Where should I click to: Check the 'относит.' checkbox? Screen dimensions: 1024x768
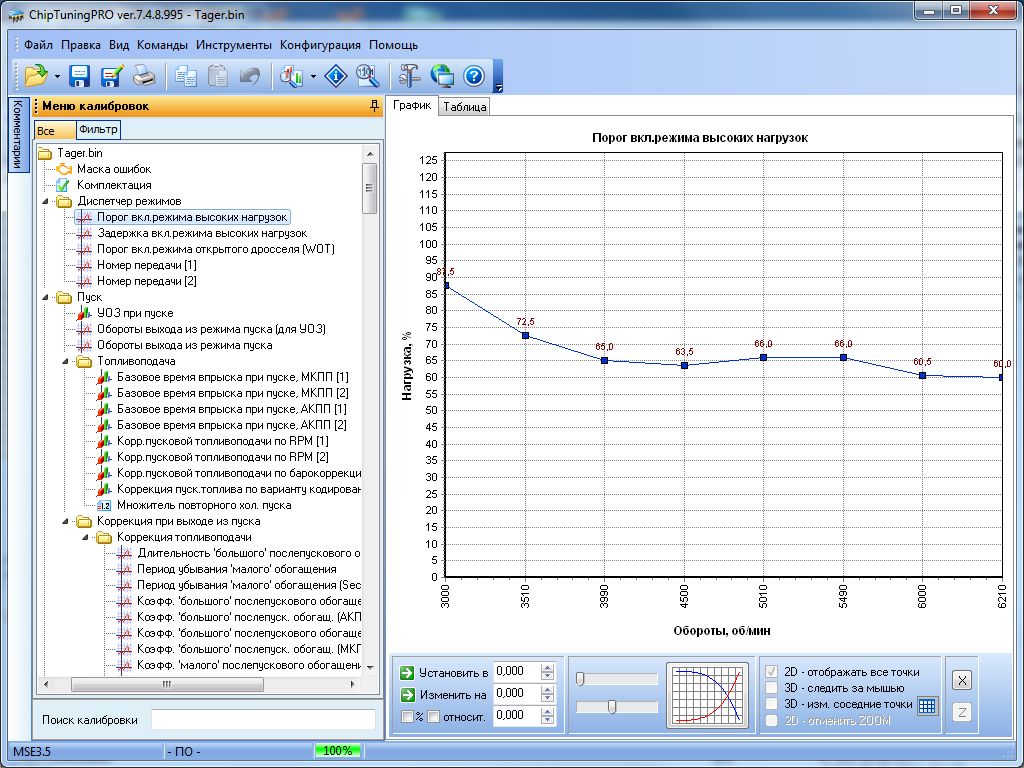point(434,716)
